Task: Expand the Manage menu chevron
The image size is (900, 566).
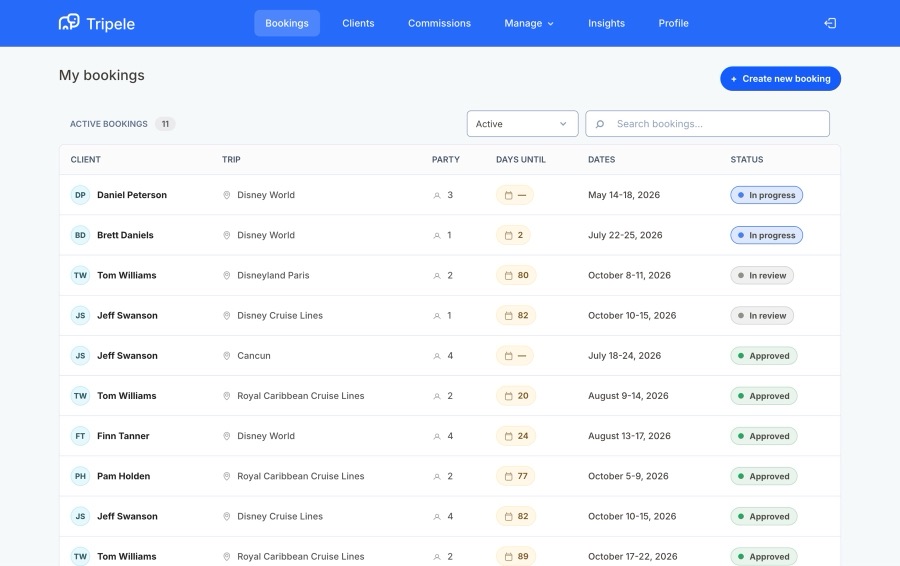Action: 550,24
